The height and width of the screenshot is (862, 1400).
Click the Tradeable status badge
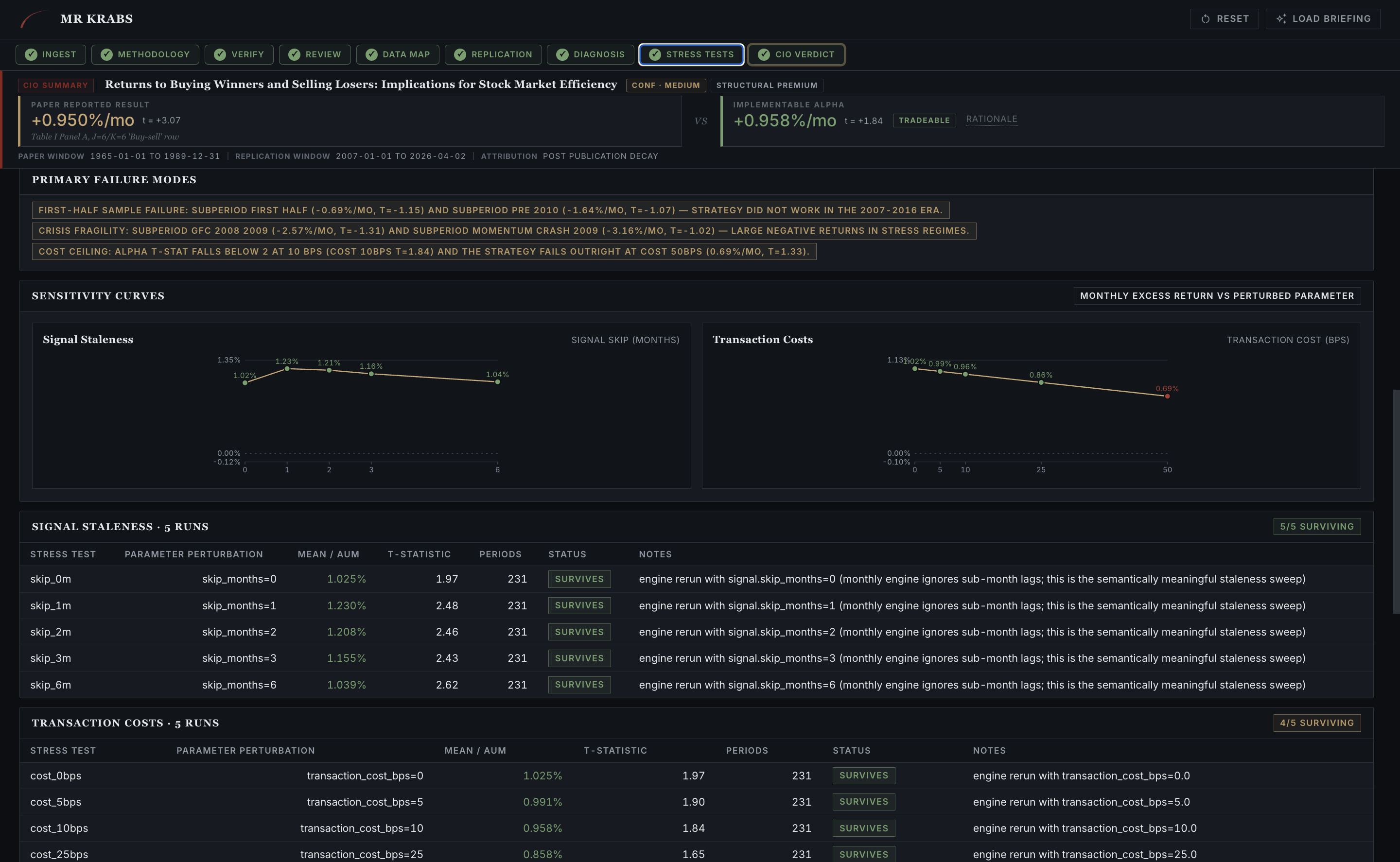tap(924, 121)
